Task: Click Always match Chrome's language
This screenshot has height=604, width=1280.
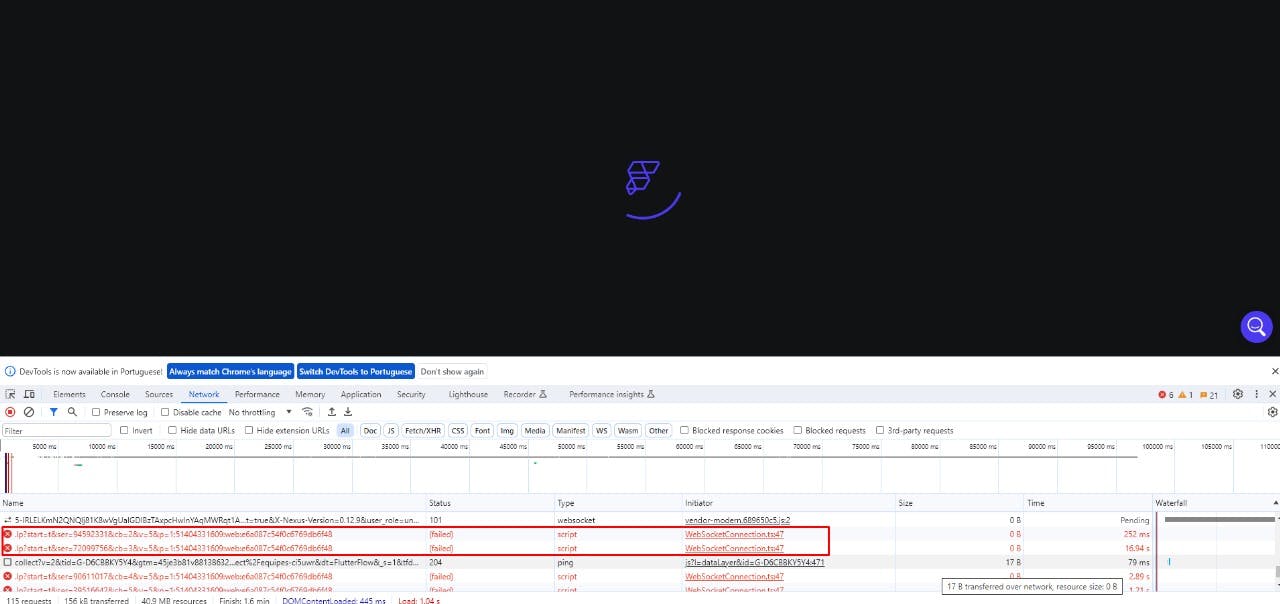Action: [230, 371]
